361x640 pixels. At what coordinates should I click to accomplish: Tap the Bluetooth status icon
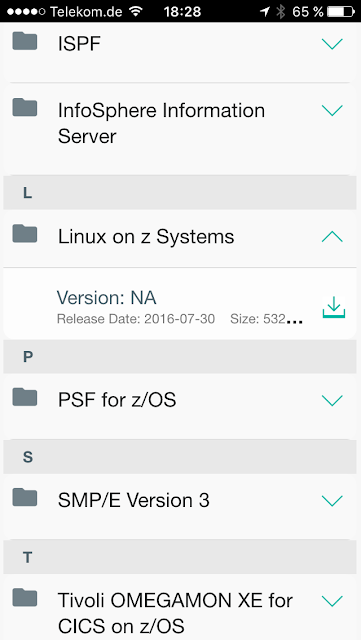click(281, 11)
